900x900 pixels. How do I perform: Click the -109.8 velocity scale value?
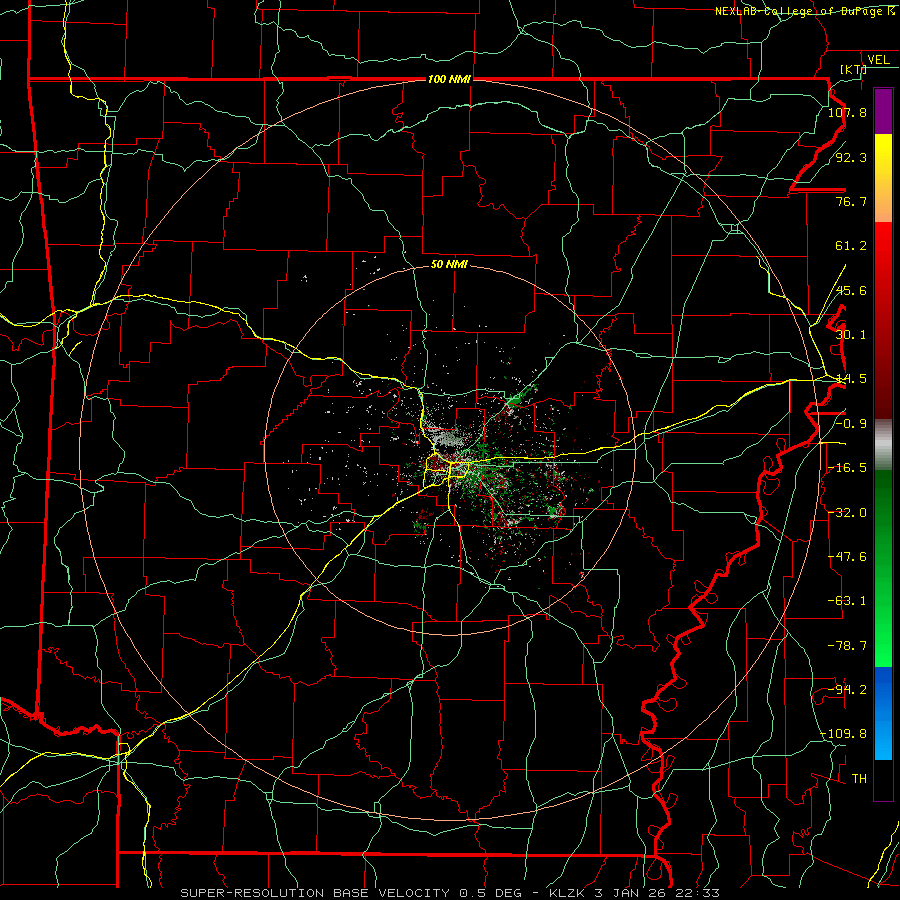844,734
